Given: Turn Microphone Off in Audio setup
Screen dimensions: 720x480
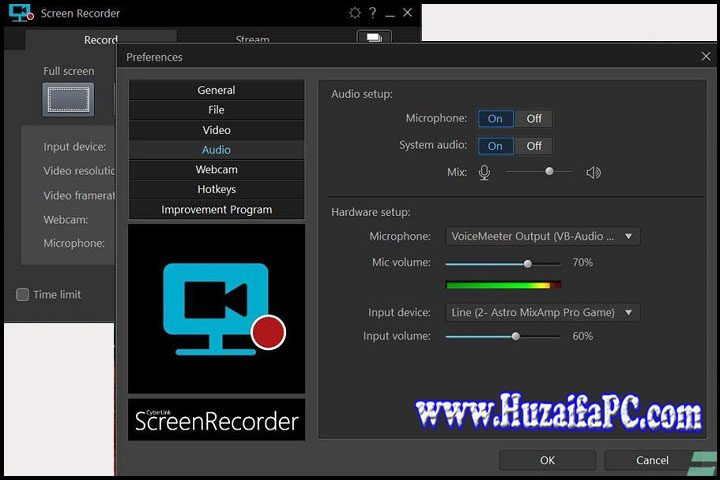Looking at the screenshot, I should tap(534, 119).
